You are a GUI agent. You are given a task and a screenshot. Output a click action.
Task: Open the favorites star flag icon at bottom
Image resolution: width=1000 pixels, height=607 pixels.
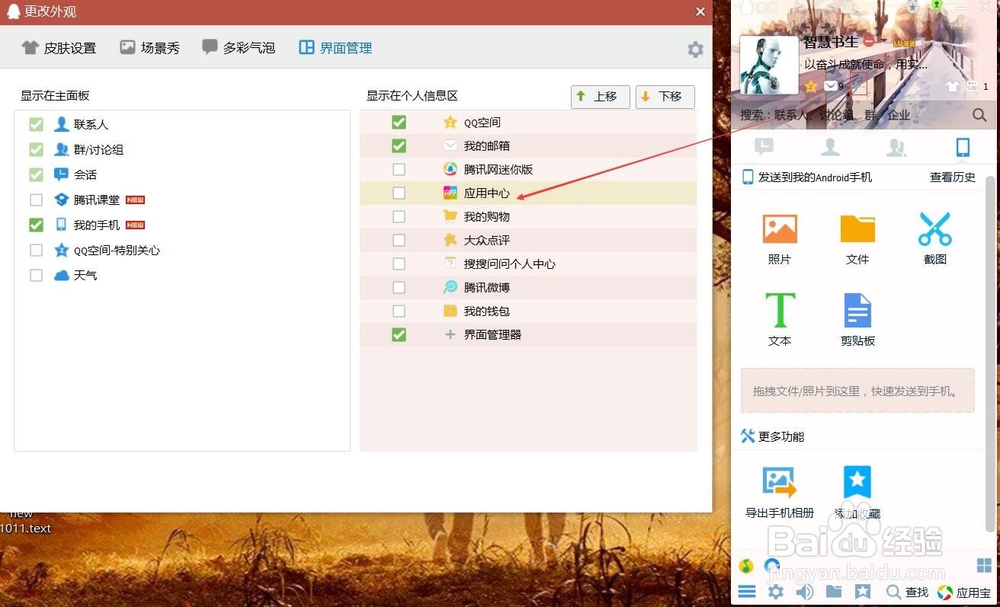[862, 592]
